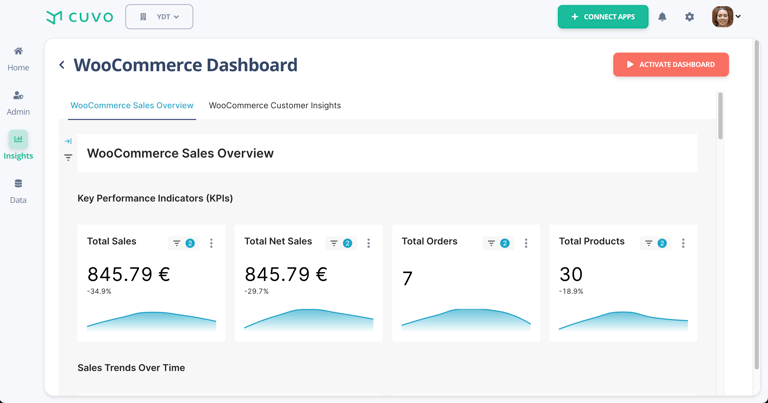Open Data section in sidebar
768x403 pixels.
18,190
